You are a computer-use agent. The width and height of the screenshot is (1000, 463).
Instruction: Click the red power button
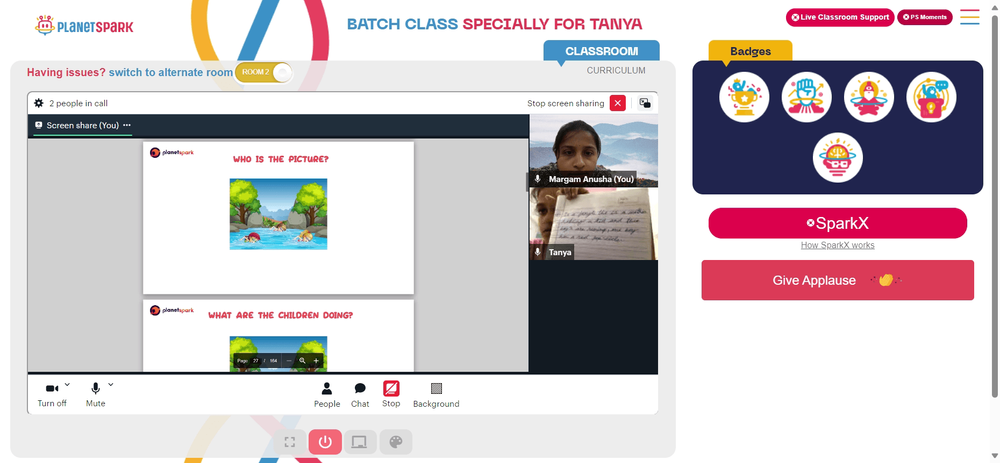(325, 442)
